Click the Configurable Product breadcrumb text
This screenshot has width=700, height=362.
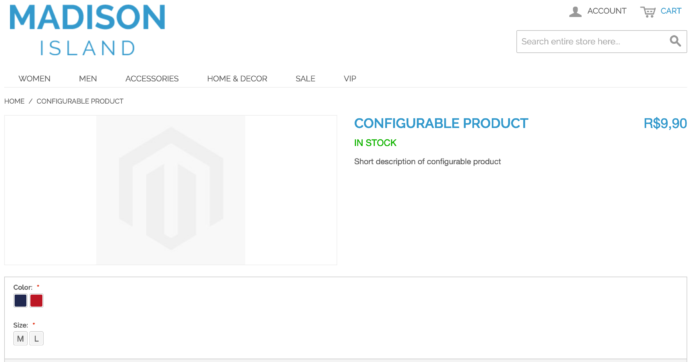coord(80,101)
